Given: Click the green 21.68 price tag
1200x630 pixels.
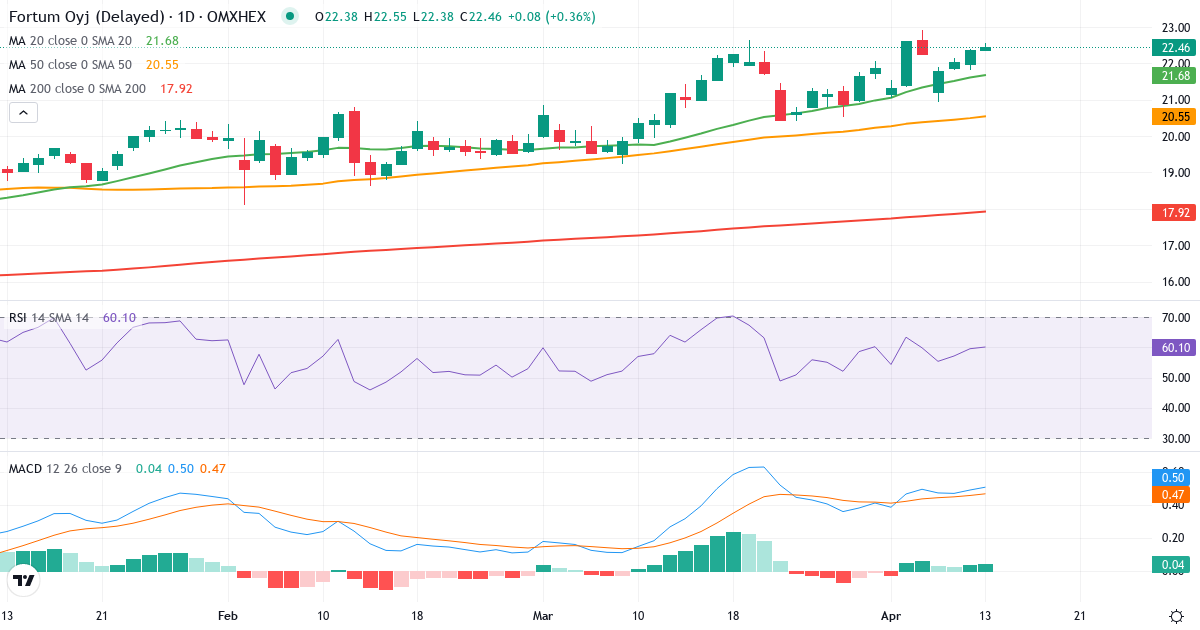Looking at the screenshot, I should point(1172,76).
